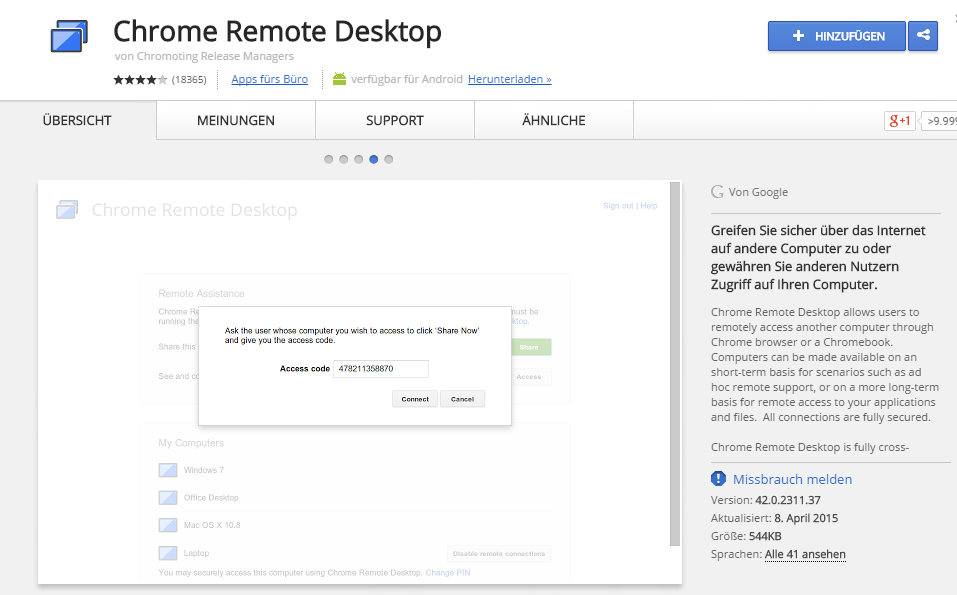Select the first carousel dot

coord(328,159)
